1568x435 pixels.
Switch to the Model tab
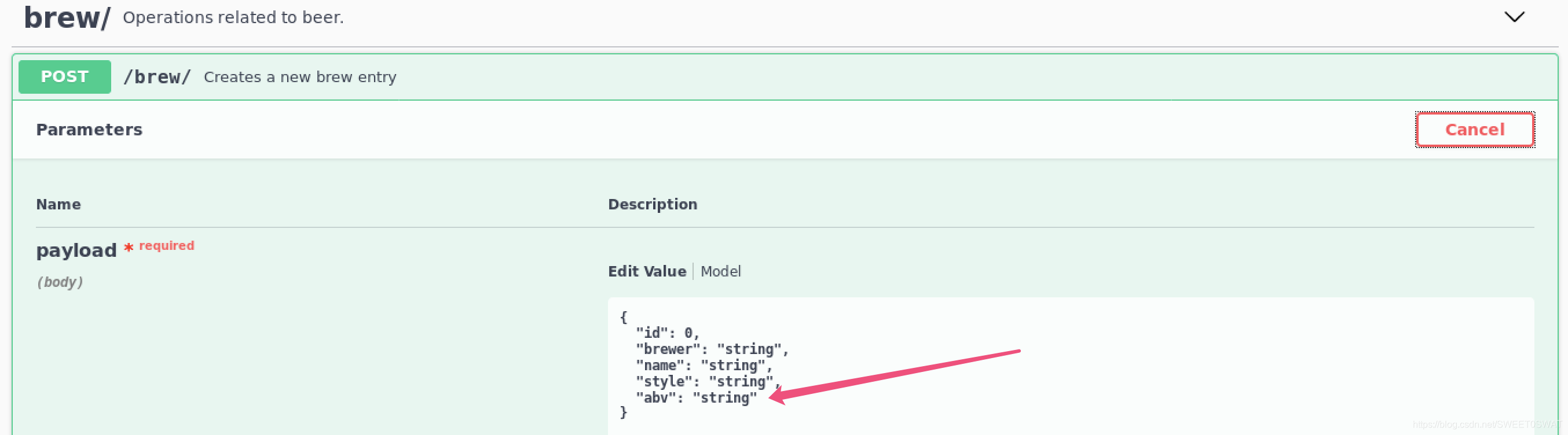720,271
